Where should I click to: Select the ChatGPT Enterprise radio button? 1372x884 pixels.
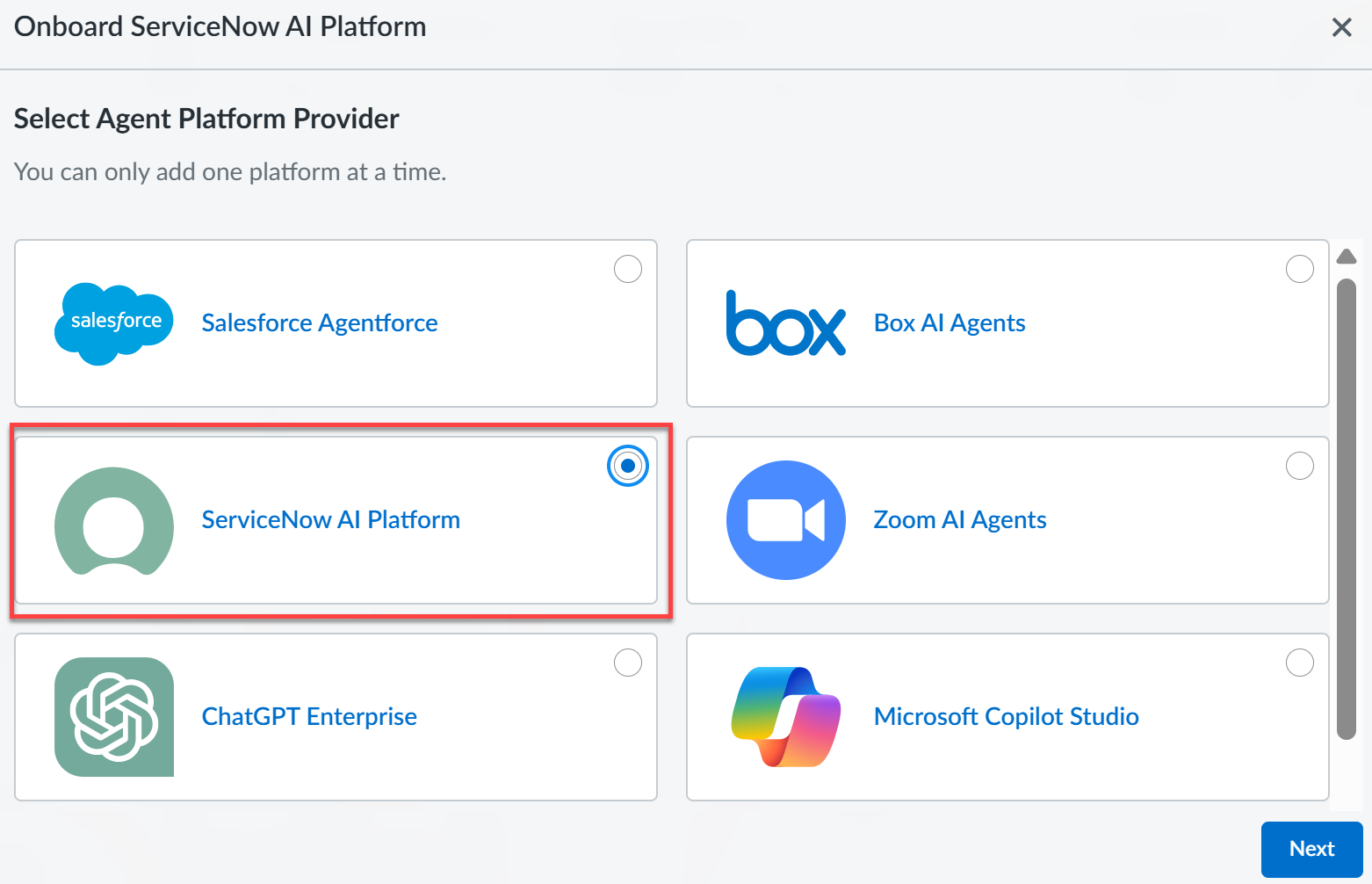click(628, 663)
